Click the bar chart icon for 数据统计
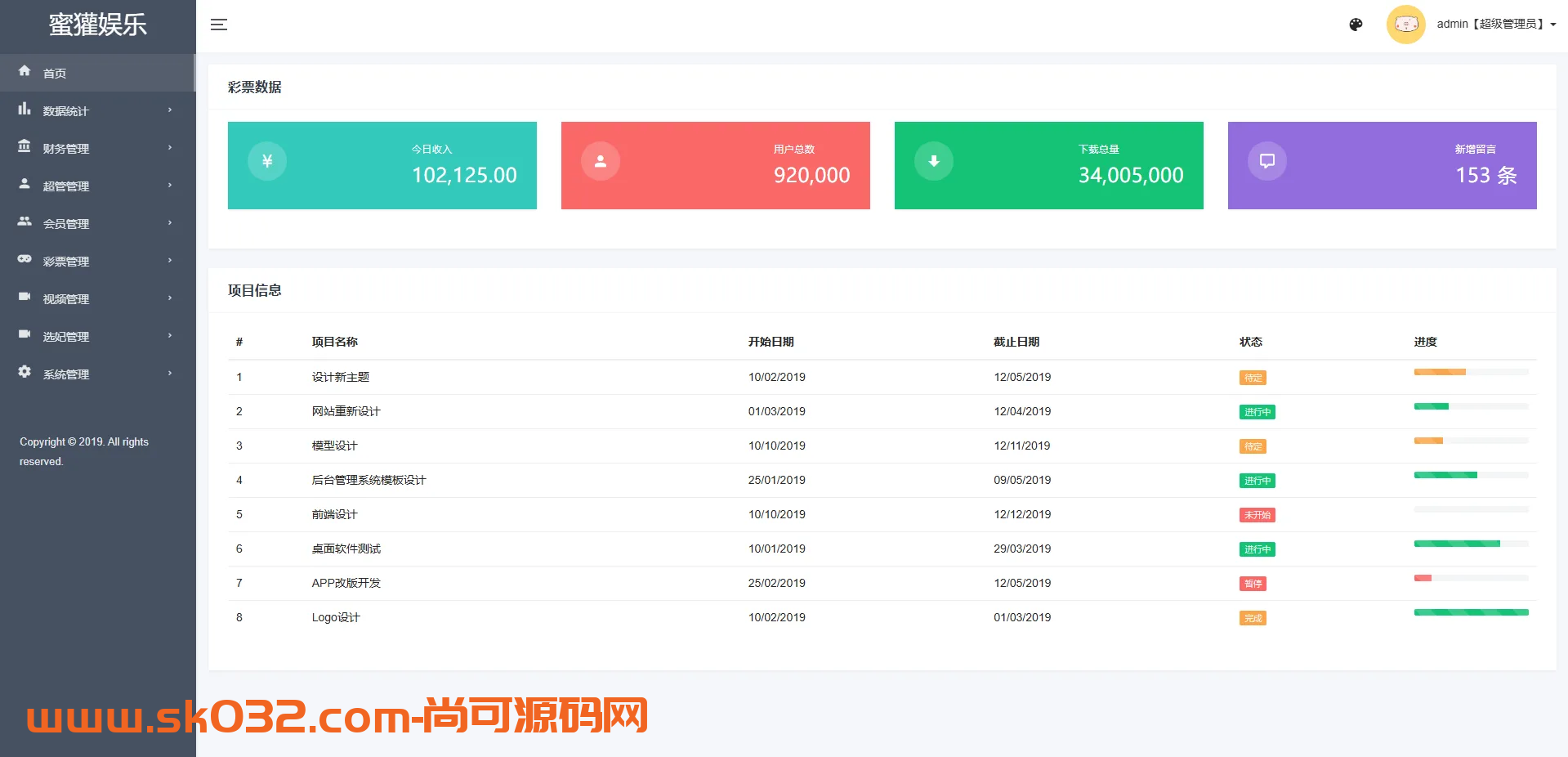Image resolution: width=1568 pixels, height=757 pixels. pos(25,109)
